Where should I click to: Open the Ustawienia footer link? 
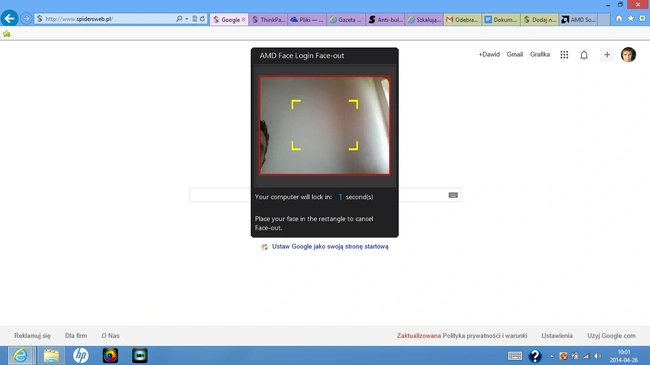coord(557,336)
